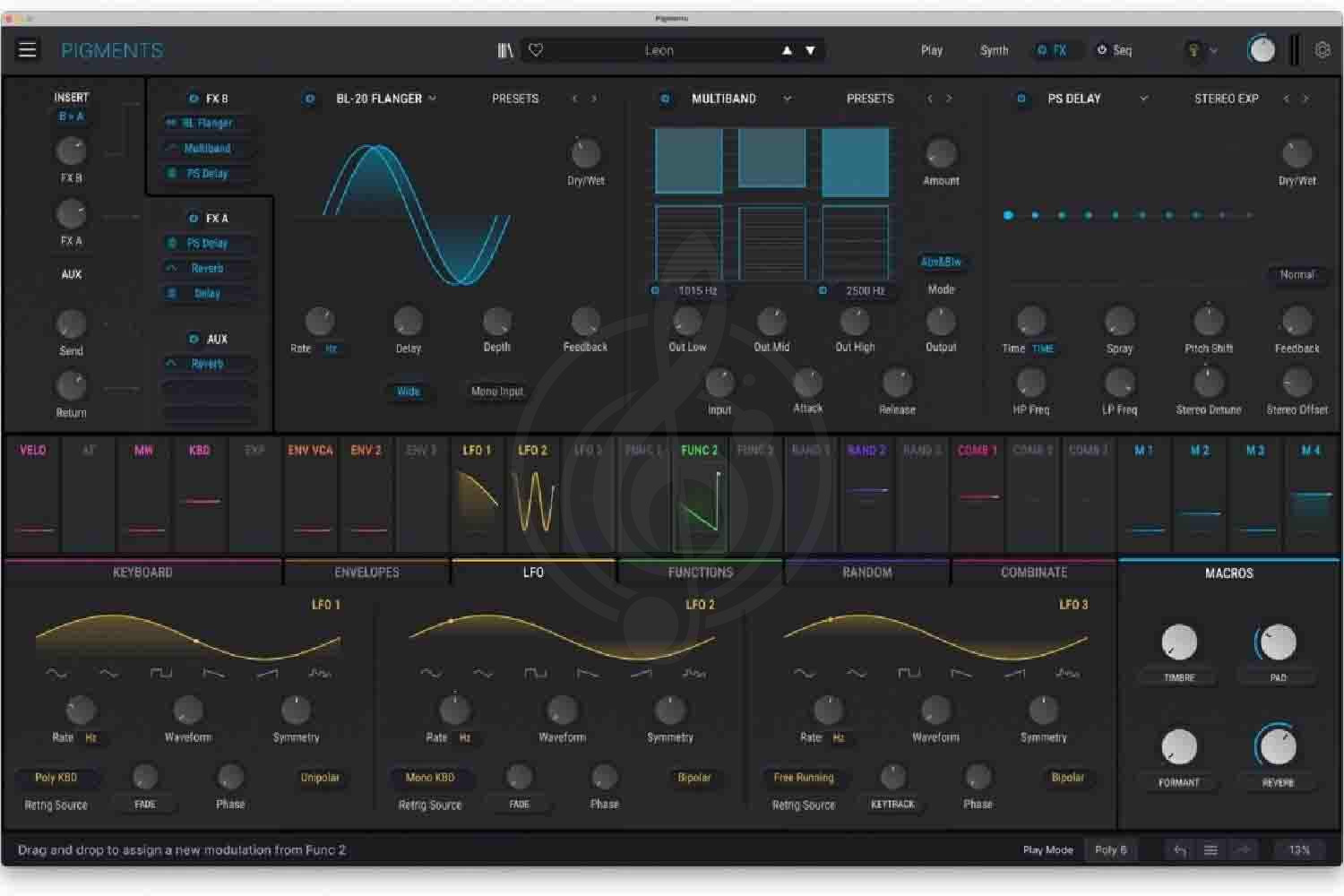The image size is (1344, 896).
Task: Open the edit history list icon
Action: (1210, 850)
